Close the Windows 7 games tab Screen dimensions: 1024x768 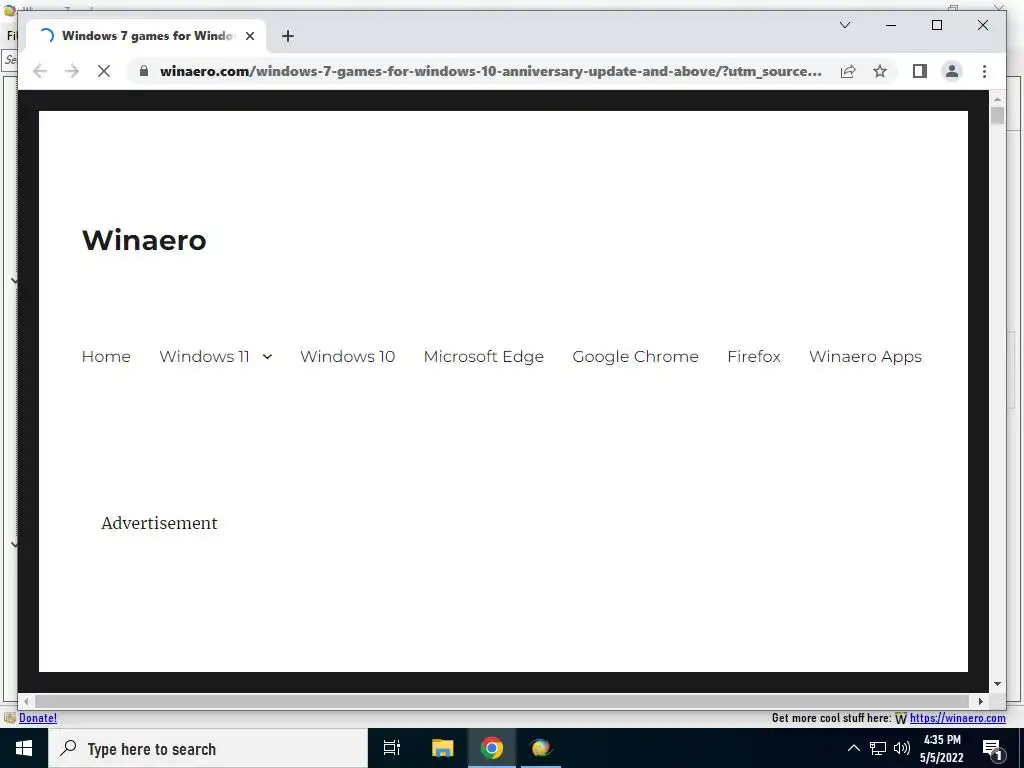click(x=249, y=36)
